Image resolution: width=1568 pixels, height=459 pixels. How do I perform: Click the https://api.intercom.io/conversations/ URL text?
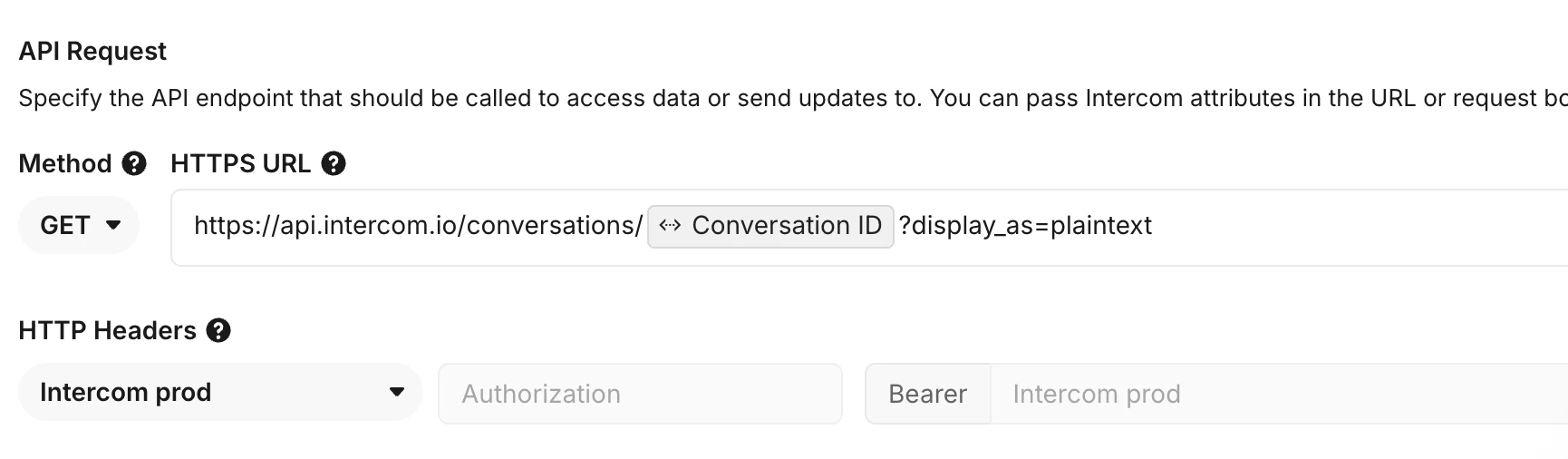(x=419, y=226)
